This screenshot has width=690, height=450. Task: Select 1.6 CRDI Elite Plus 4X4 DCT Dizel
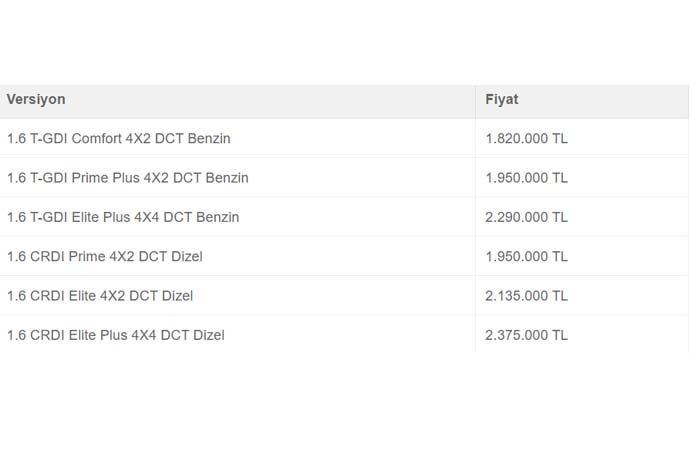click(x=116, y=335)
